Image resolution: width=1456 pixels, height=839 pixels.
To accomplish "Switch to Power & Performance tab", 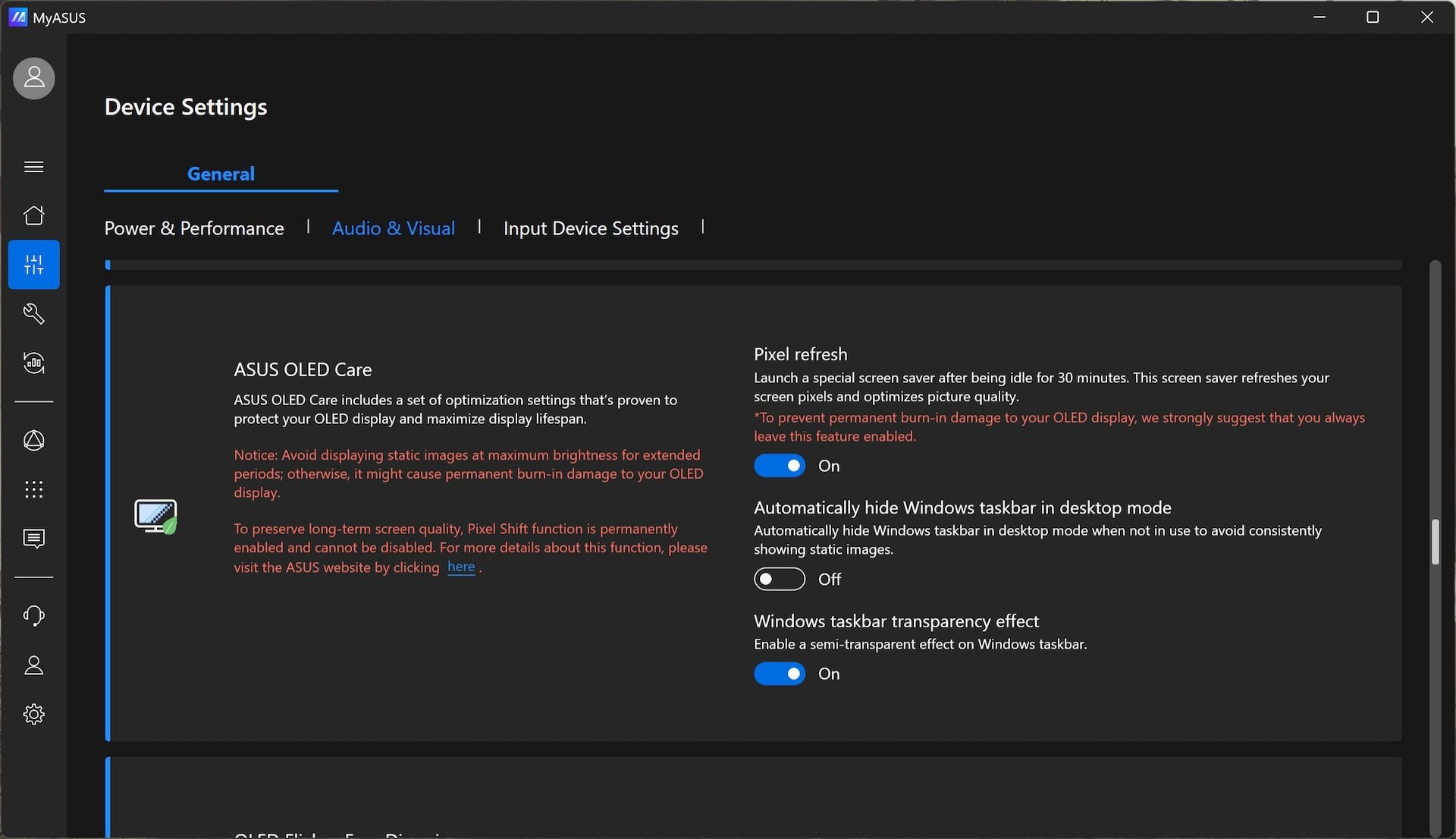I will (x=194, y=227).
